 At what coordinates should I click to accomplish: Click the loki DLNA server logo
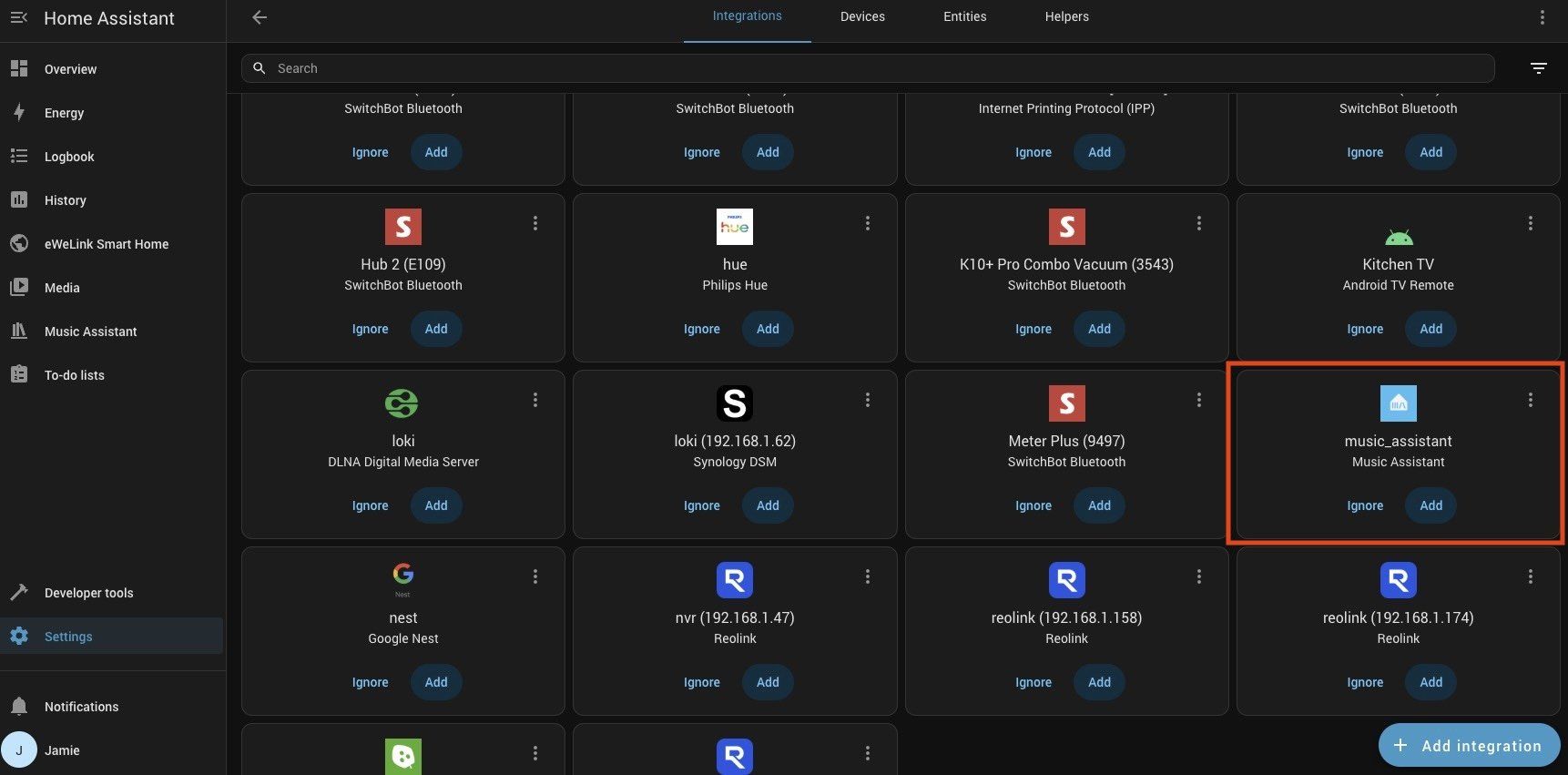click(402, 403)
